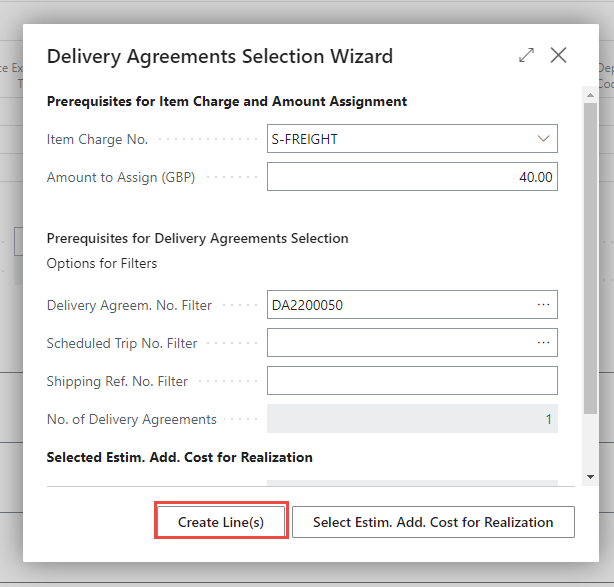Click the Prerequisites for Item Charge heading
This screenshot has height=587, width=614.
[x=227, y=101]
